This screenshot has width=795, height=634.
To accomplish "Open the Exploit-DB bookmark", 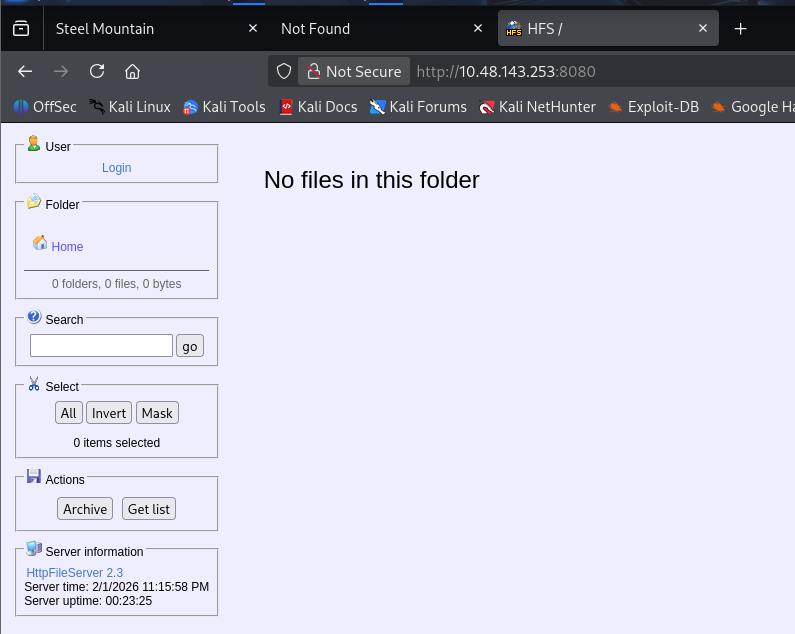I will click(653, 107).
